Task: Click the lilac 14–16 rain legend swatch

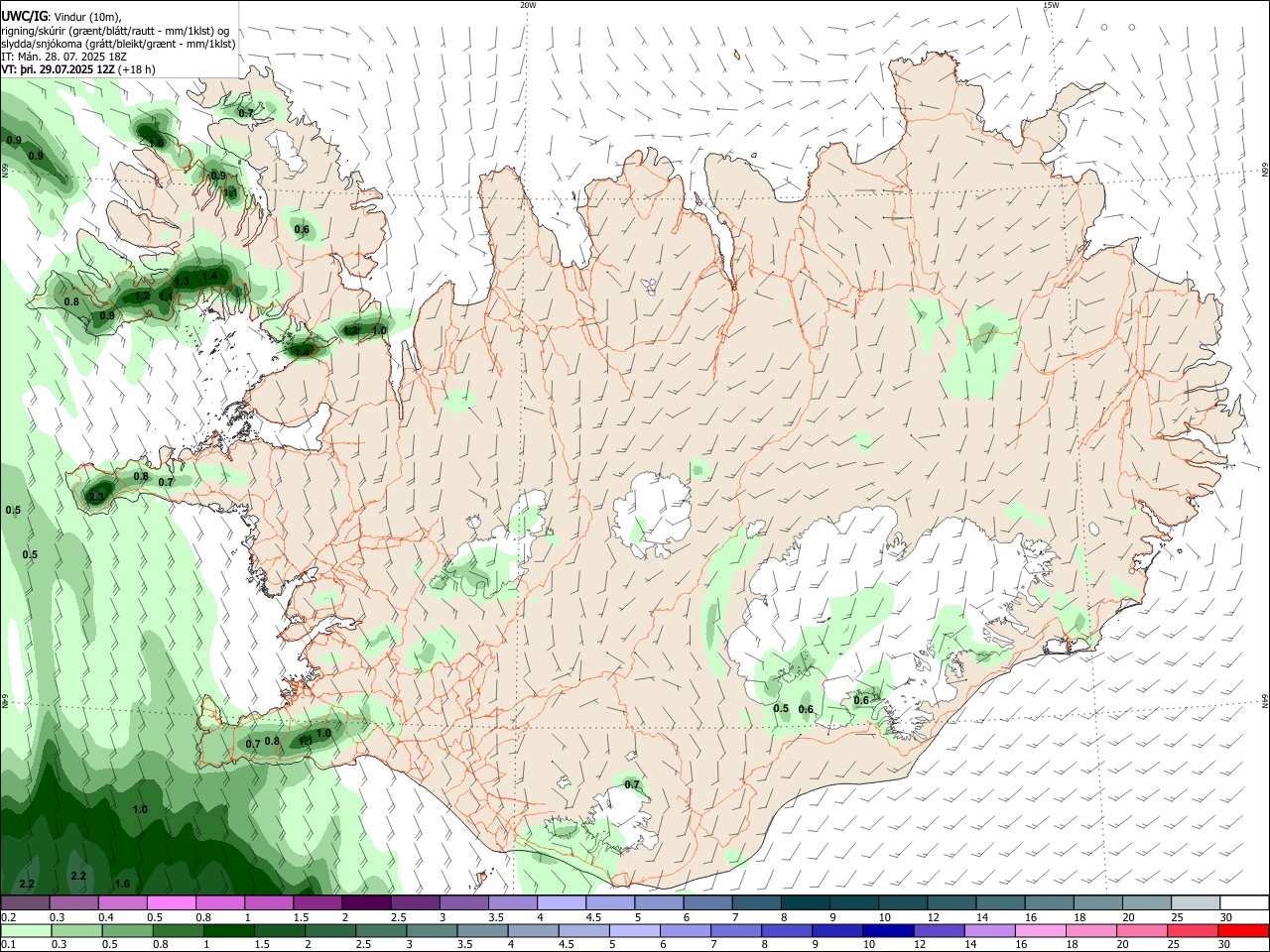Action: [990, 931]
